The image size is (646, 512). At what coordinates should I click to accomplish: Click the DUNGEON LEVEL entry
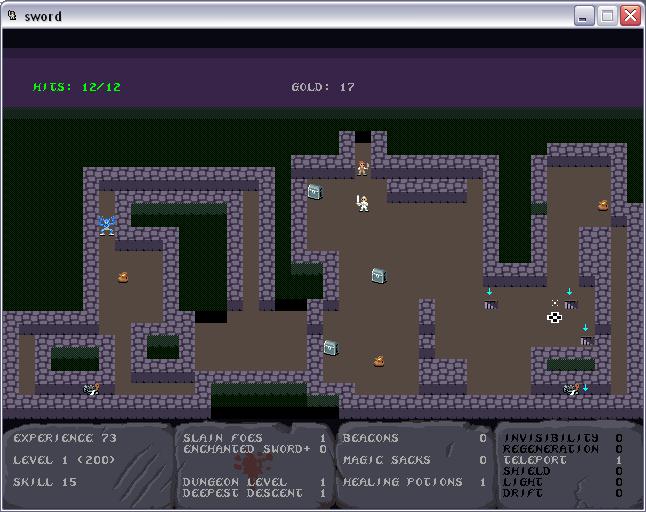[x=254, y=482]
